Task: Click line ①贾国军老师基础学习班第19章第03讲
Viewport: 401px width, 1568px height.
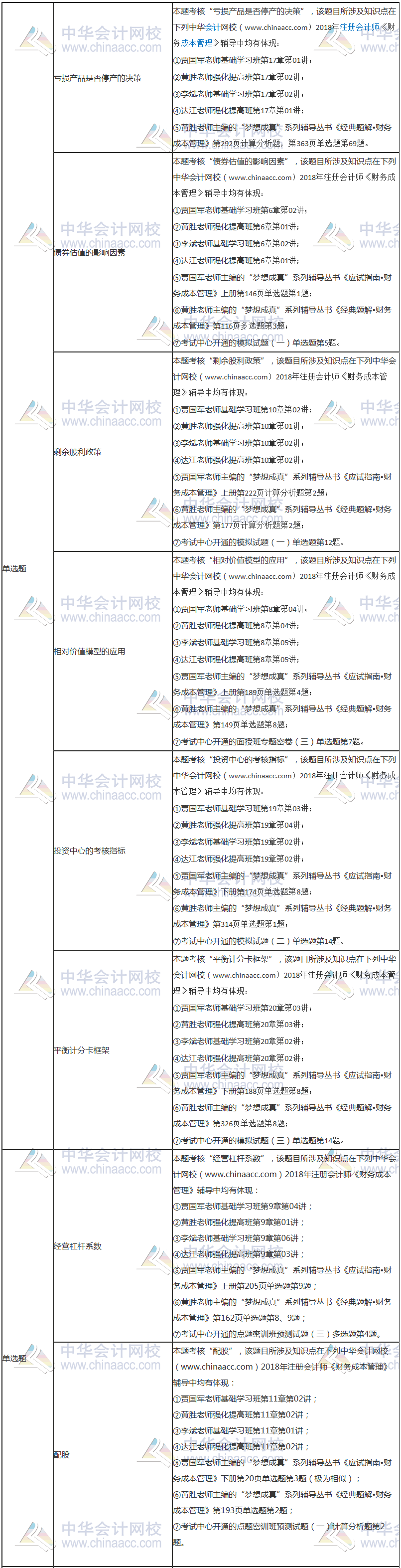Action: point(242,808)
